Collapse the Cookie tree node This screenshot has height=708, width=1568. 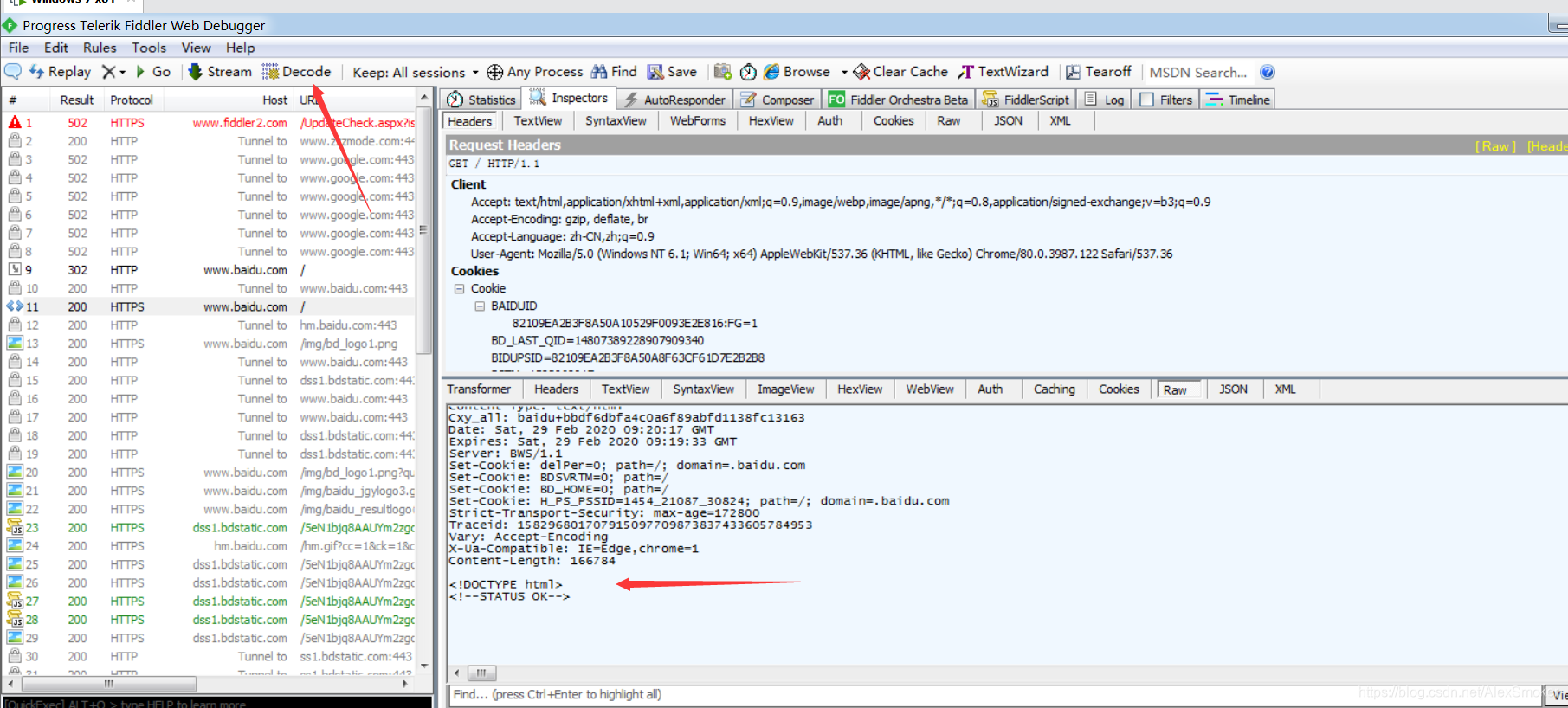459,289
